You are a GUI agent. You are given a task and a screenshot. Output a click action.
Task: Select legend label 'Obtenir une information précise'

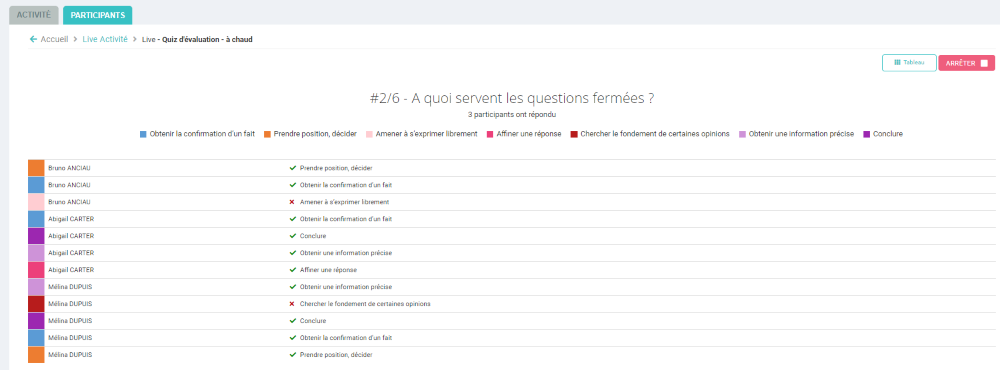[x=801, y=134]
